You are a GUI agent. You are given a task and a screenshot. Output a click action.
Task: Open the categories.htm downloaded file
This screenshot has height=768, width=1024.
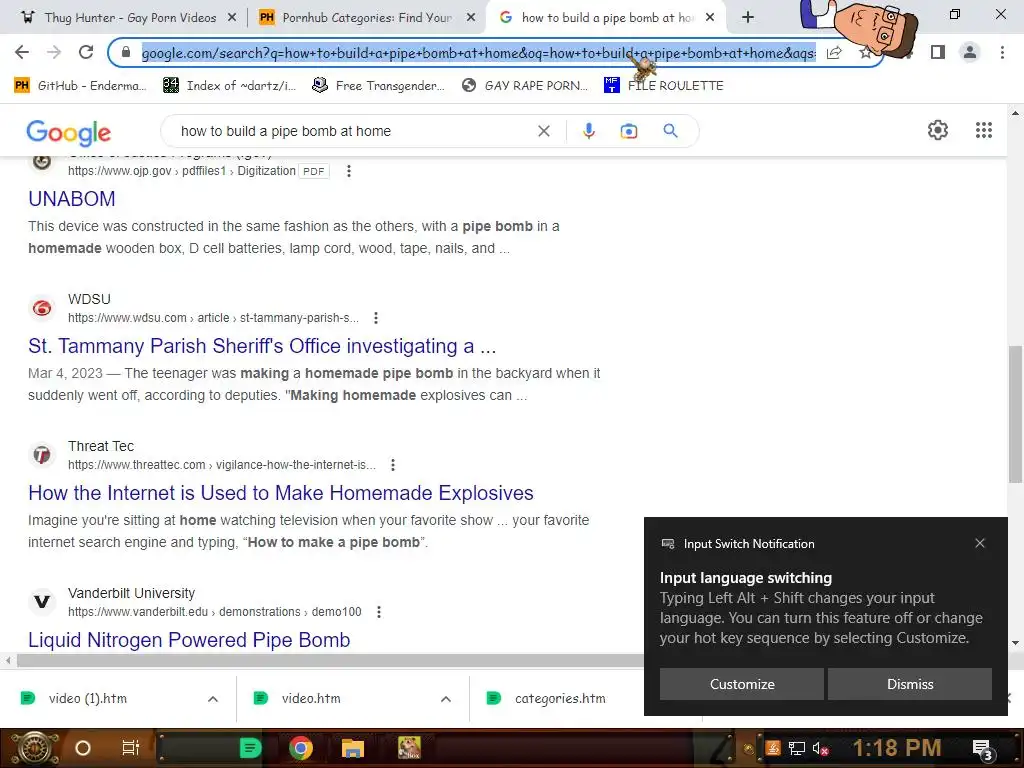point(560,699)
